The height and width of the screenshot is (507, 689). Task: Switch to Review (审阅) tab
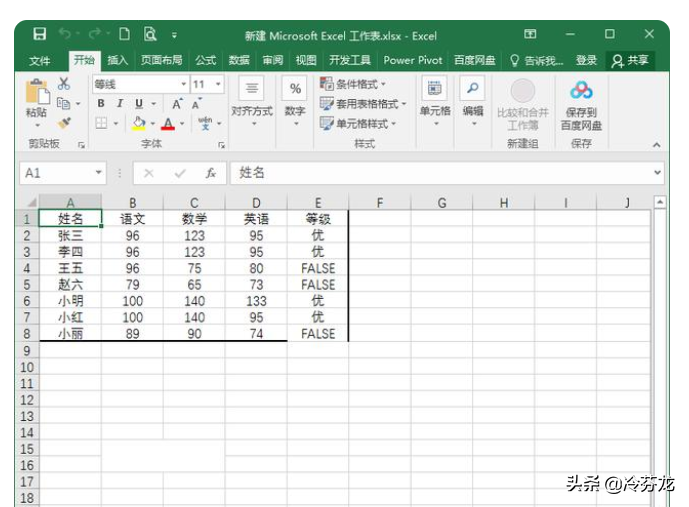point(273,60)
